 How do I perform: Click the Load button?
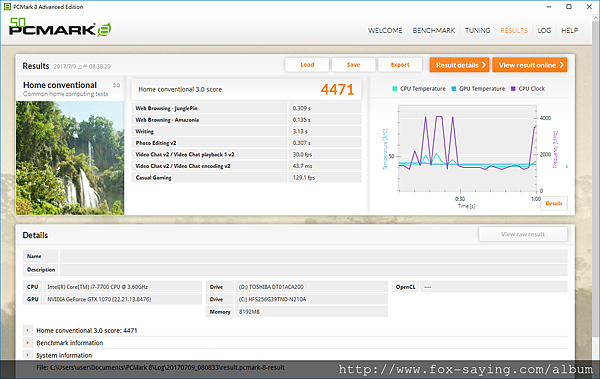[x=307, y=65]
